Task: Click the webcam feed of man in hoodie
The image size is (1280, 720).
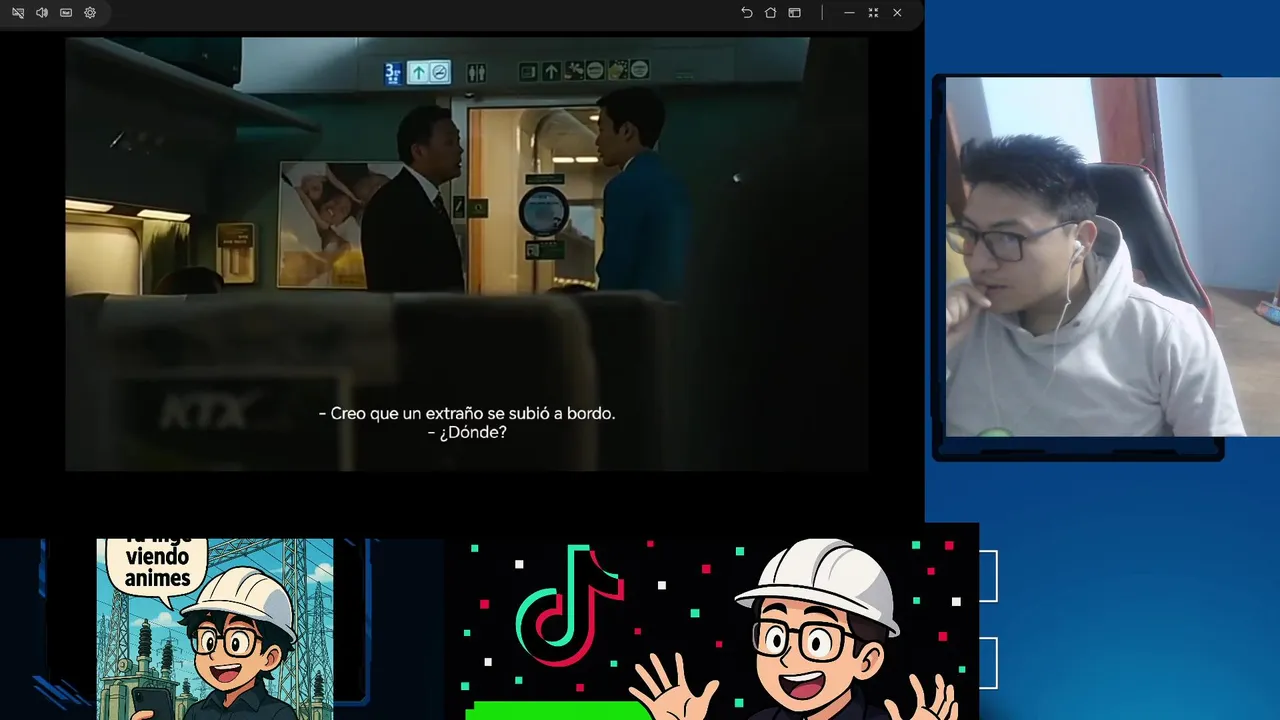Action: tap(1112, 257)
